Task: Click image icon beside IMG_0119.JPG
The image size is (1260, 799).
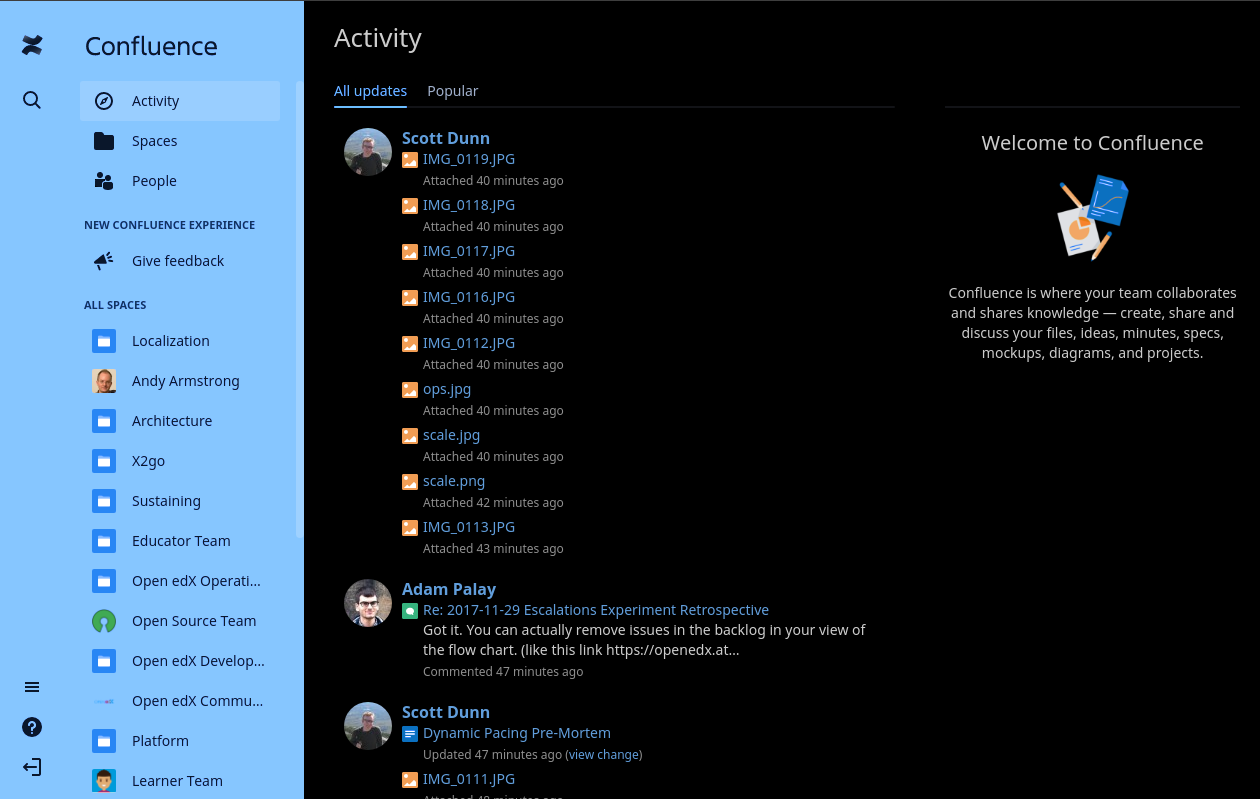Action: click(x=410, y=159)
